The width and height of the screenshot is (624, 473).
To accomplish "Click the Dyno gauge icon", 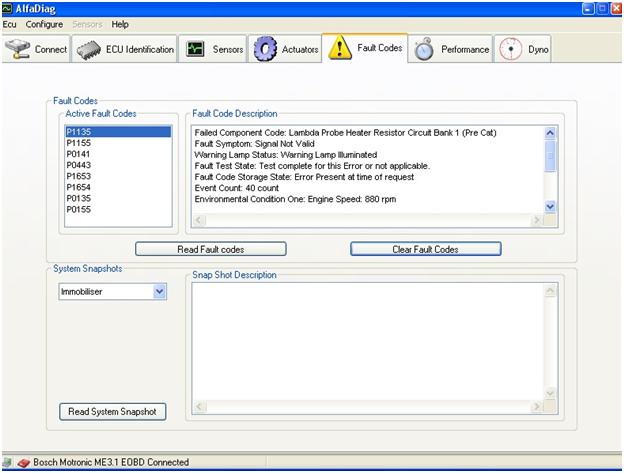I will pos(510,49).
